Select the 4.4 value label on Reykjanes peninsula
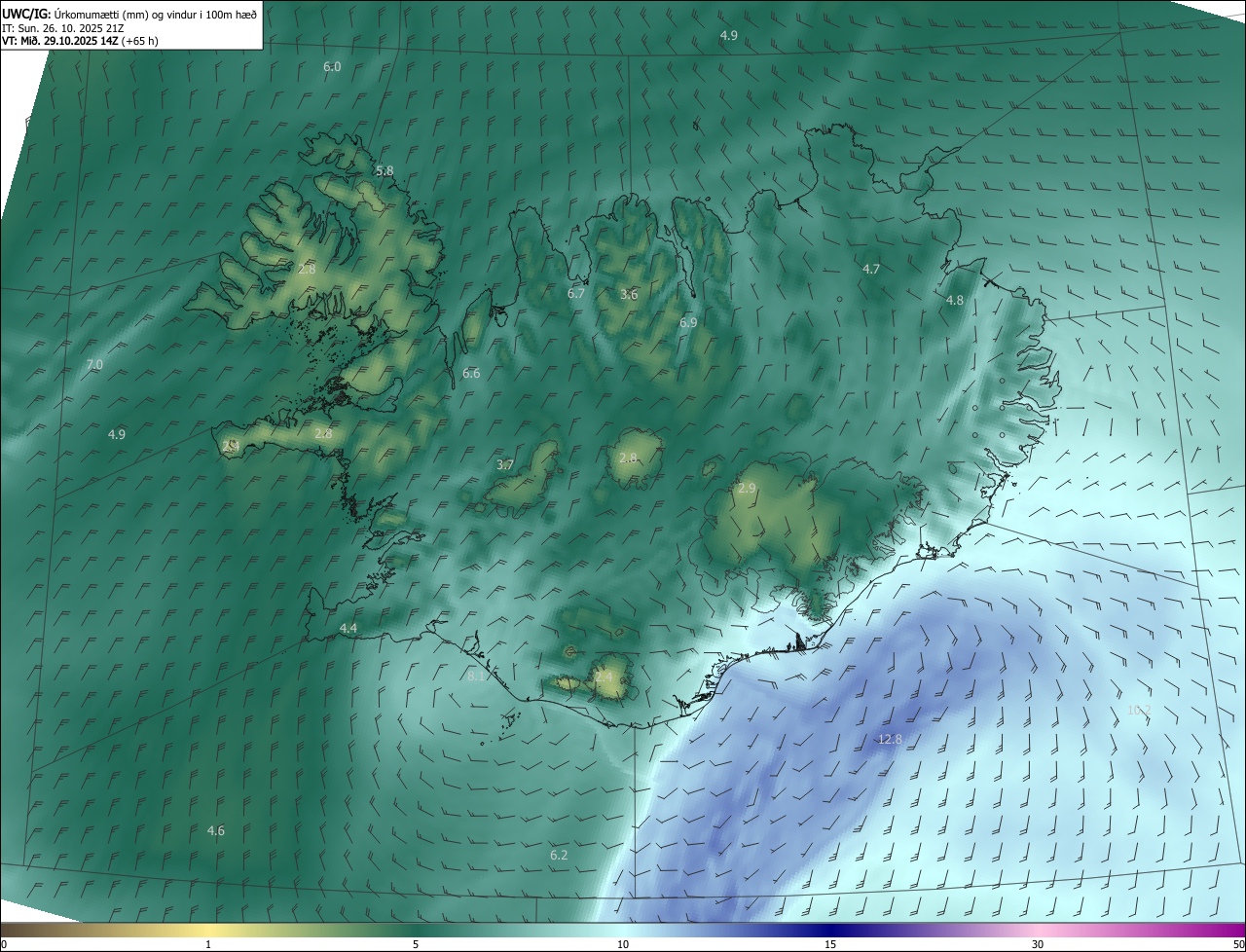The height and width of the screenshot is (952, 1246). pyautogui.click(x=348, y=629)
